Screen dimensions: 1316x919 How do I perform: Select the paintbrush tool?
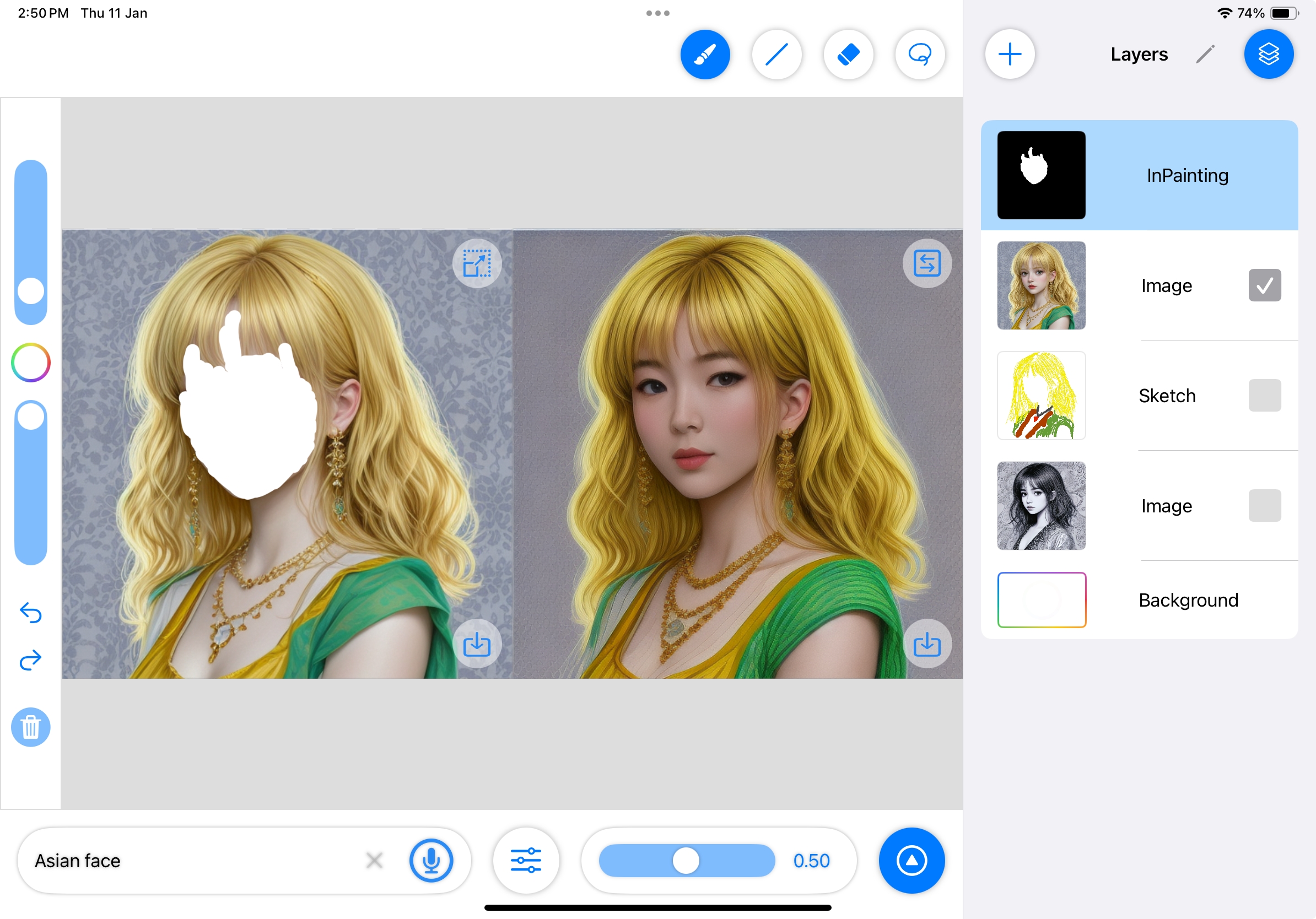click(x=705, y=55)
